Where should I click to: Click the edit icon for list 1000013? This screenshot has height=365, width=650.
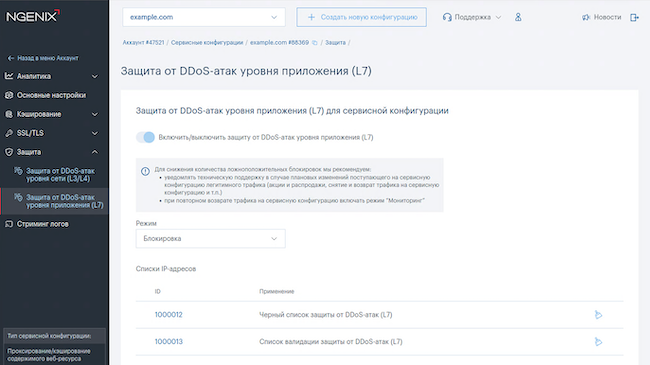pos(598,342)
